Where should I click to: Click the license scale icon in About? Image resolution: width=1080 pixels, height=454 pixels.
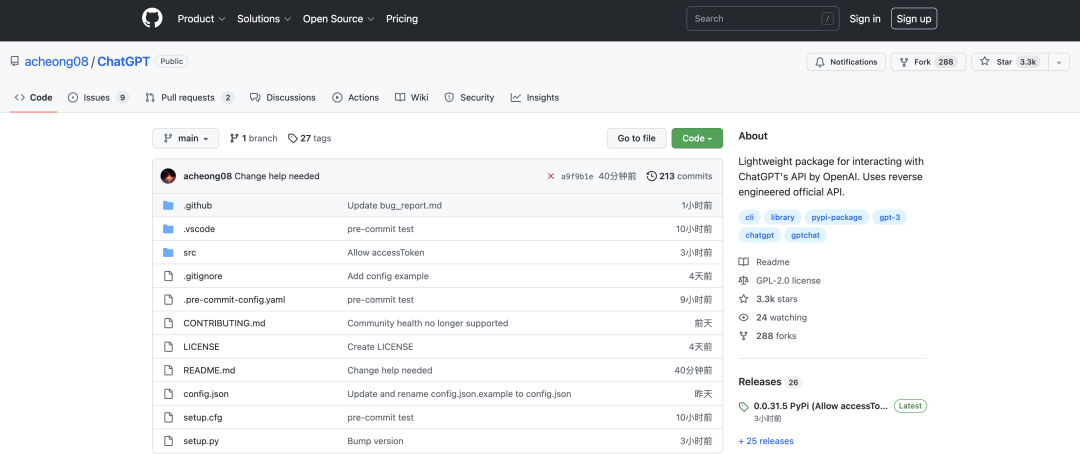tap(743, 280)
